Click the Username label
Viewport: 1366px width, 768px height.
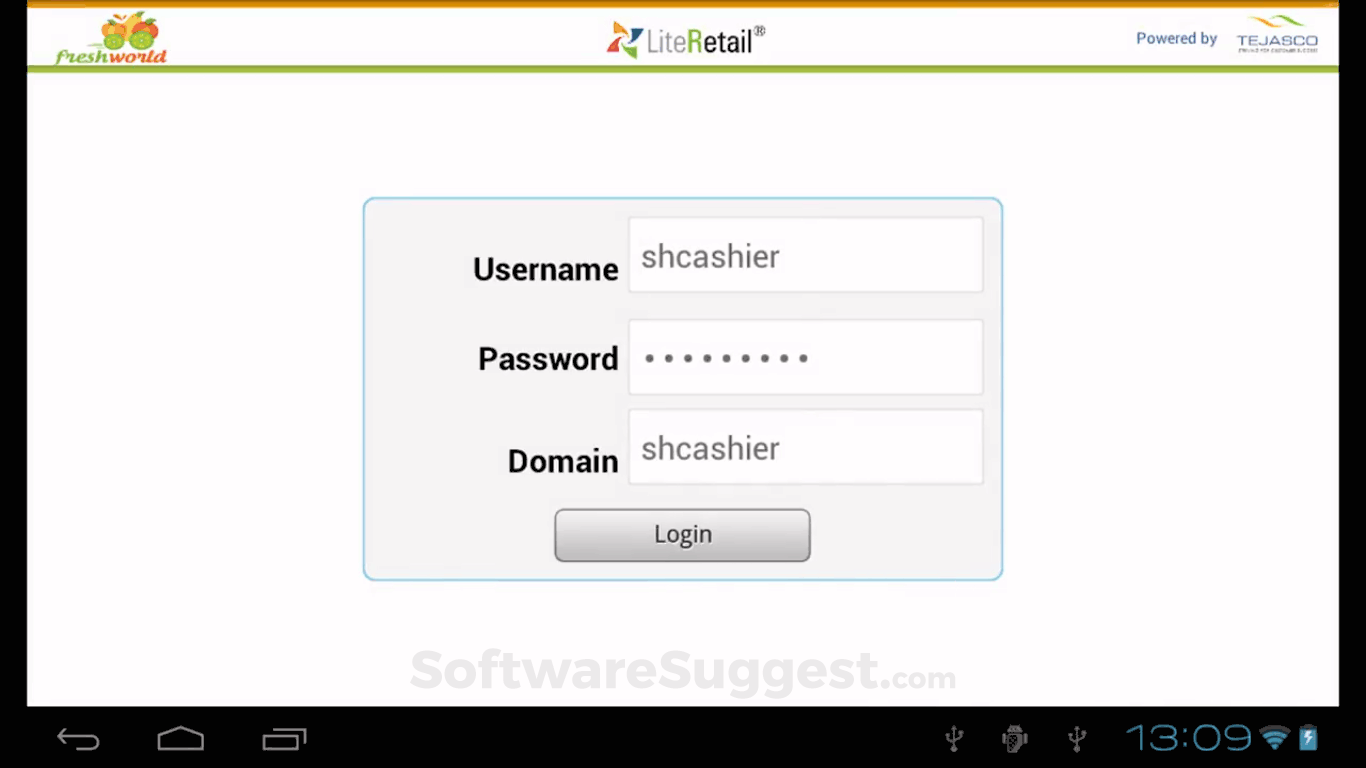[x=546, y=269]
